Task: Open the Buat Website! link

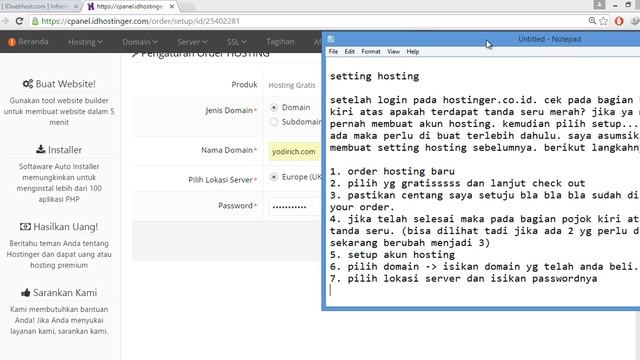Action: (x=59, y=84)
